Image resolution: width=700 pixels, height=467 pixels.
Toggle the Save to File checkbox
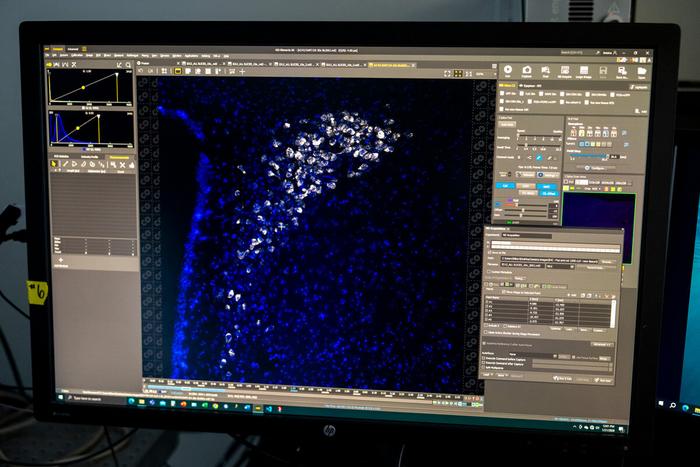click(488, 252)
